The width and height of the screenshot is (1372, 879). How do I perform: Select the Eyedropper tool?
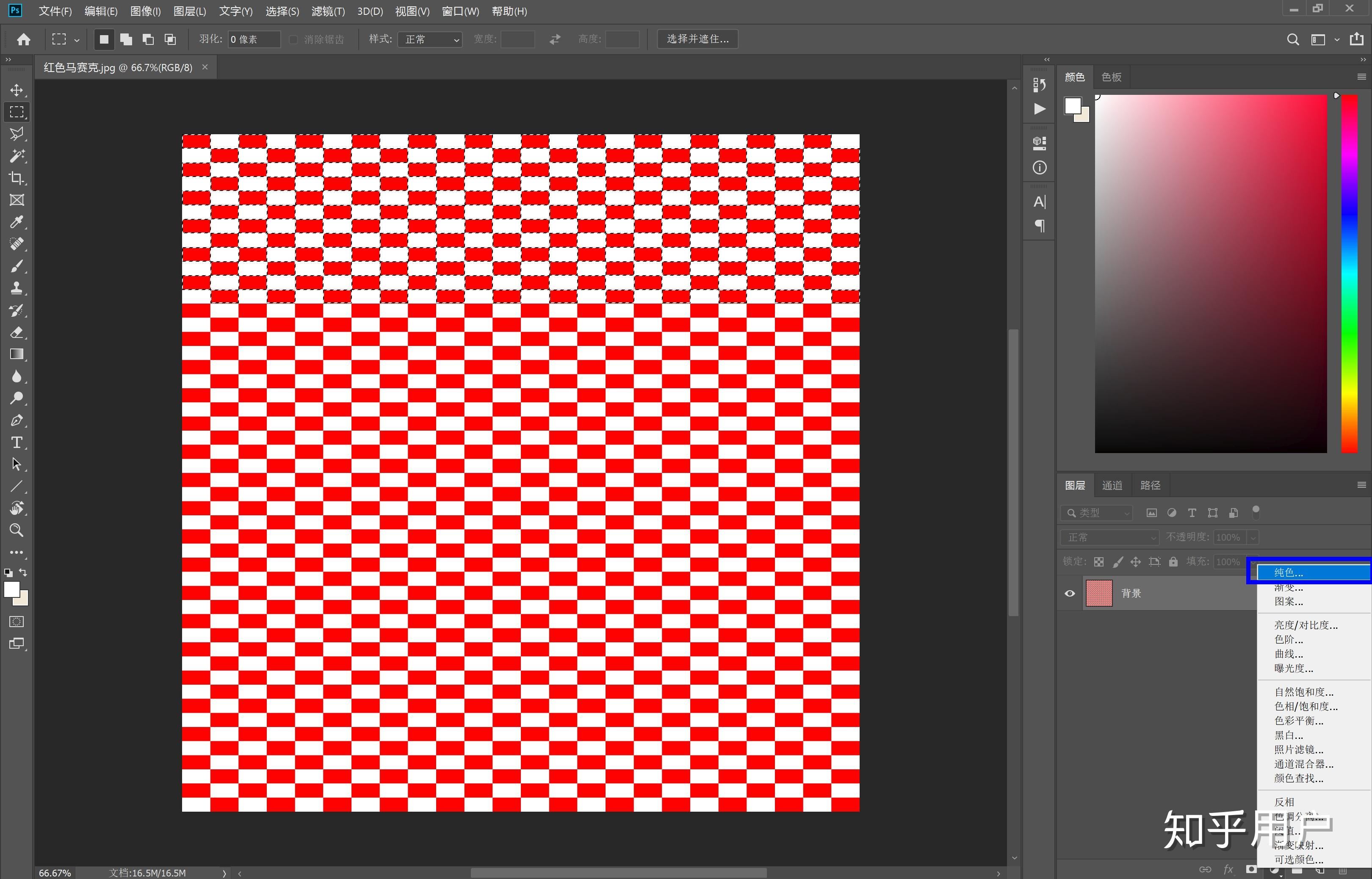(x=17, y=222)
